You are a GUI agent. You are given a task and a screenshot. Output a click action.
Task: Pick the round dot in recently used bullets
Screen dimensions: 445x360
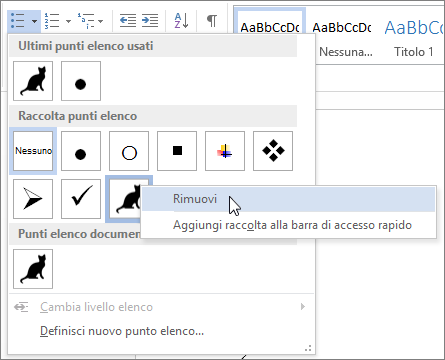[81, 81]
